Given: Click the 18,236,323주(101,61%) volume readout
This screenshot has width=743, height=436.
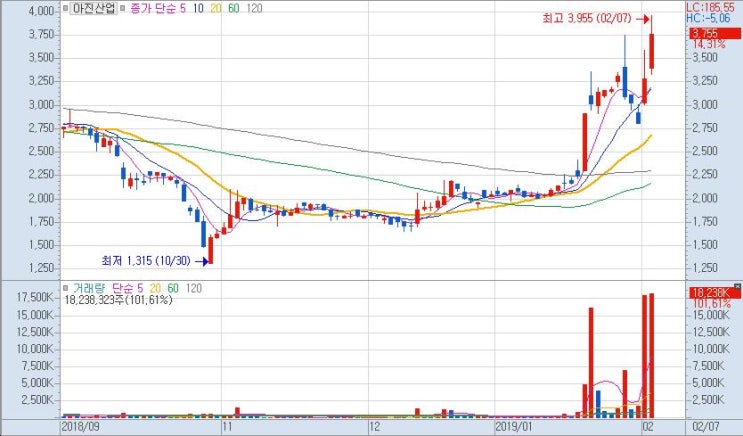Looking at the screenshot, I should point(118,300).
